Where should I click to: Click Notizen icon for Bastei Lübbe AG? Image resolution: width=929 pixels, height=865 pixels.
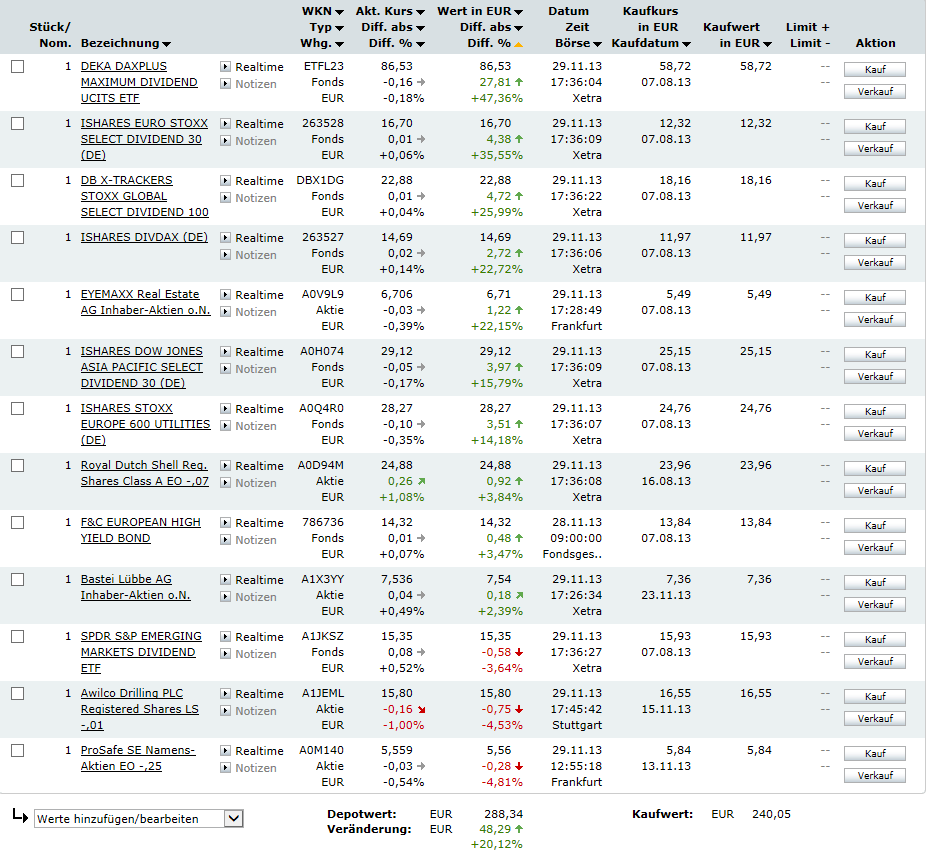click(225, 597)
